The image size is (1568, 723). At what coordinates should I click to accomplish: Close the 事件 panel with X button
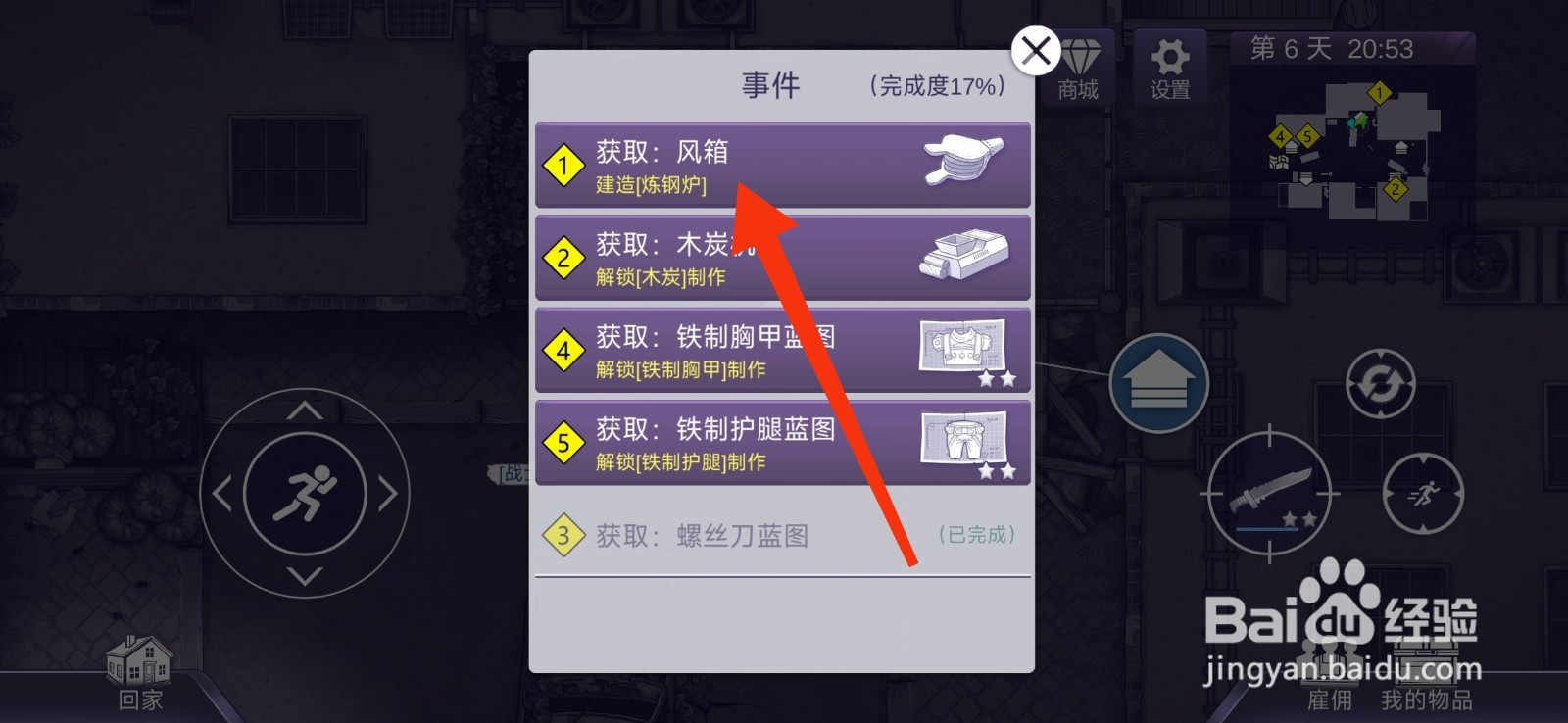pos(1036,49)
